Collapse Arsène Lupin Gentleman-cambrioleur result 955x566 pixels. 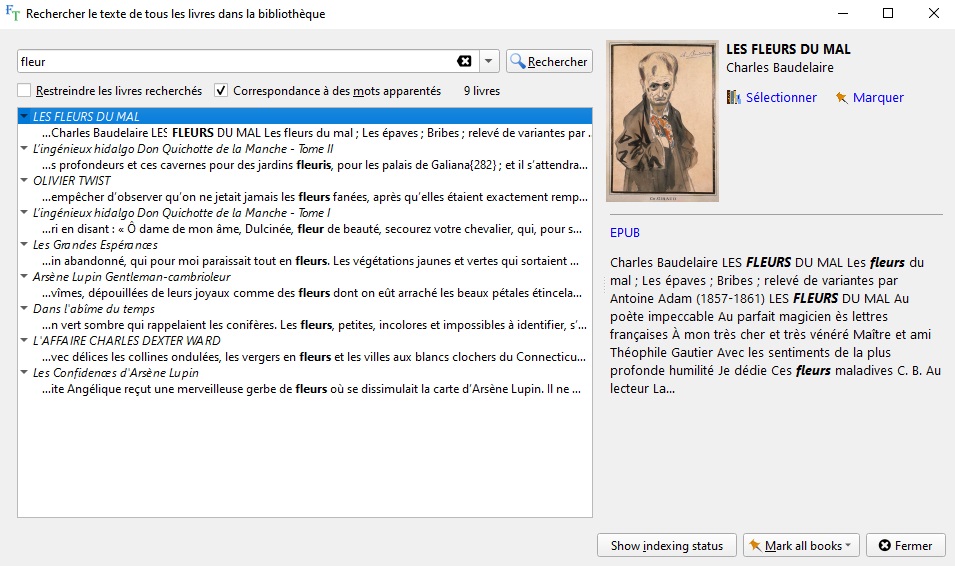(24, 276)
